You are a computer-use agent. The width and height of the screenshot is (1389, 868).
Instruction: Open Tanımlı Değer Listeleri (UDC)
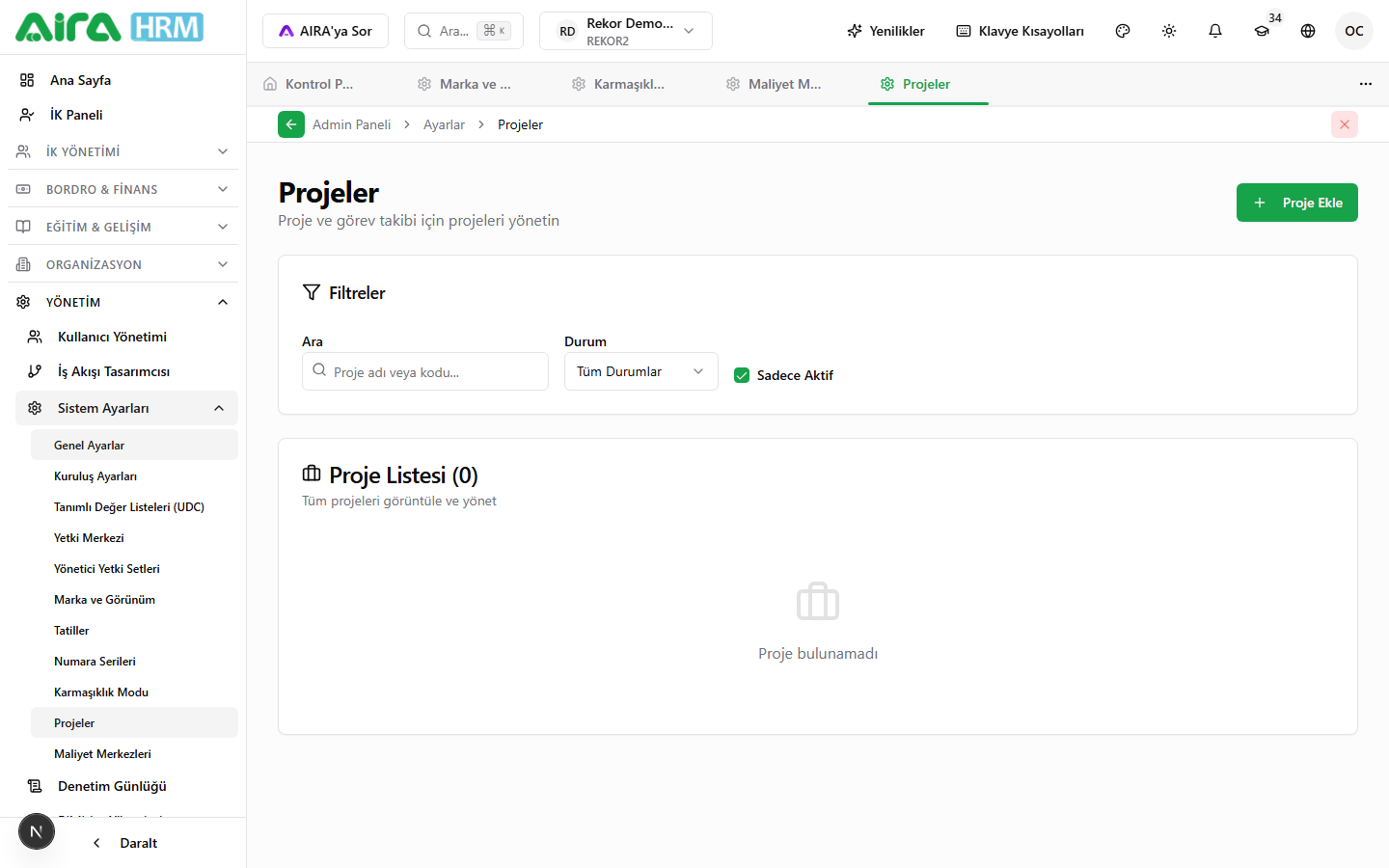click(134, 506)
